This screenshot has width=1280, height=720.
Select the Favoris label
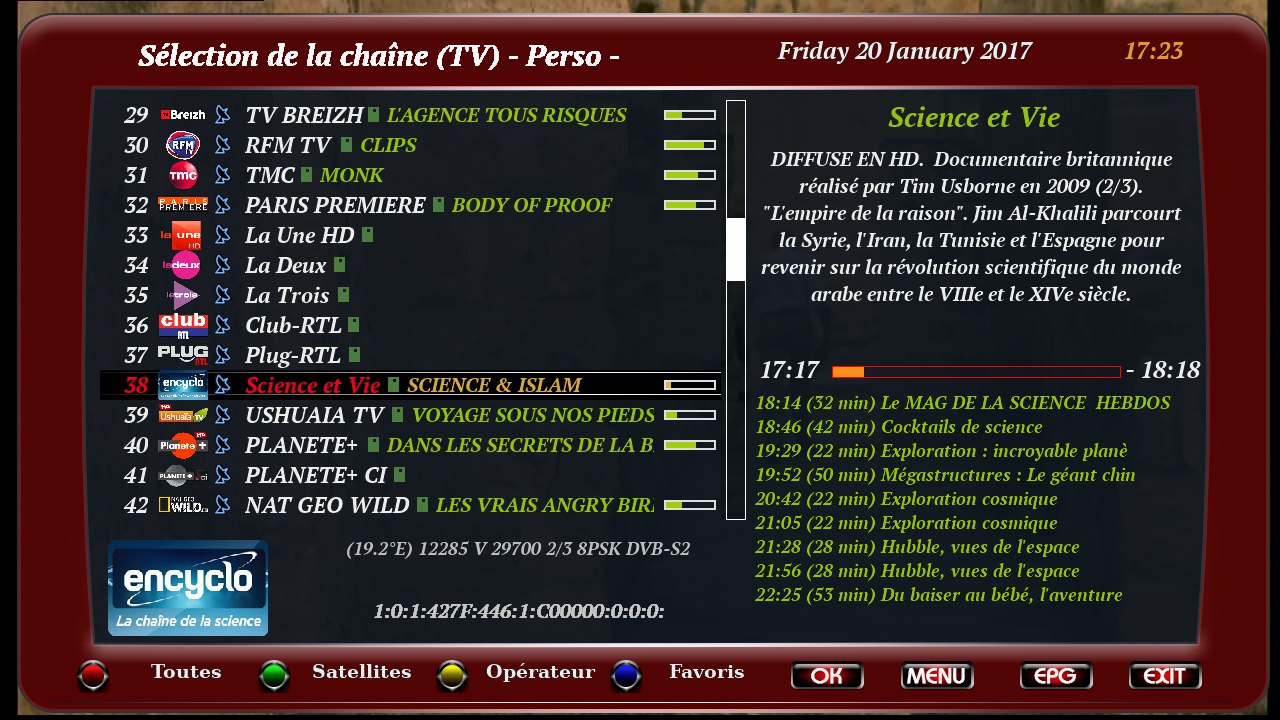pos(707,672)
